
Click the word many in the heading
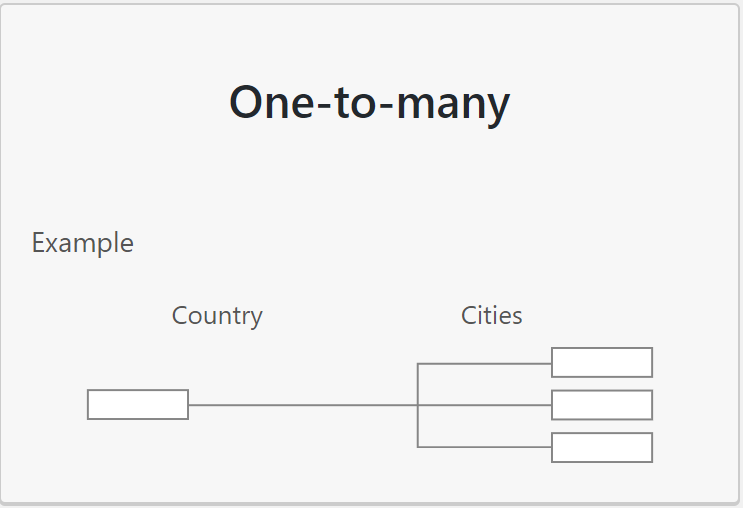click(x=453, y=106)
